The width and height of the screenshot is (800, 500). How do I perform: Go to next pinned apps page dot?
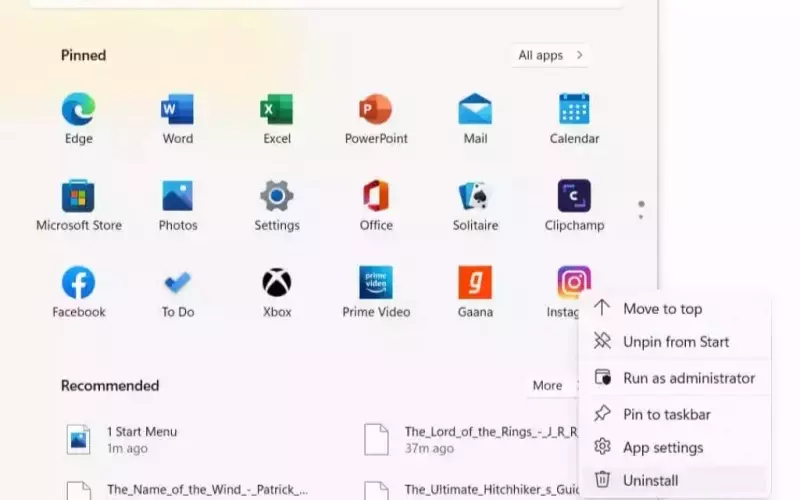click(641, 217)
